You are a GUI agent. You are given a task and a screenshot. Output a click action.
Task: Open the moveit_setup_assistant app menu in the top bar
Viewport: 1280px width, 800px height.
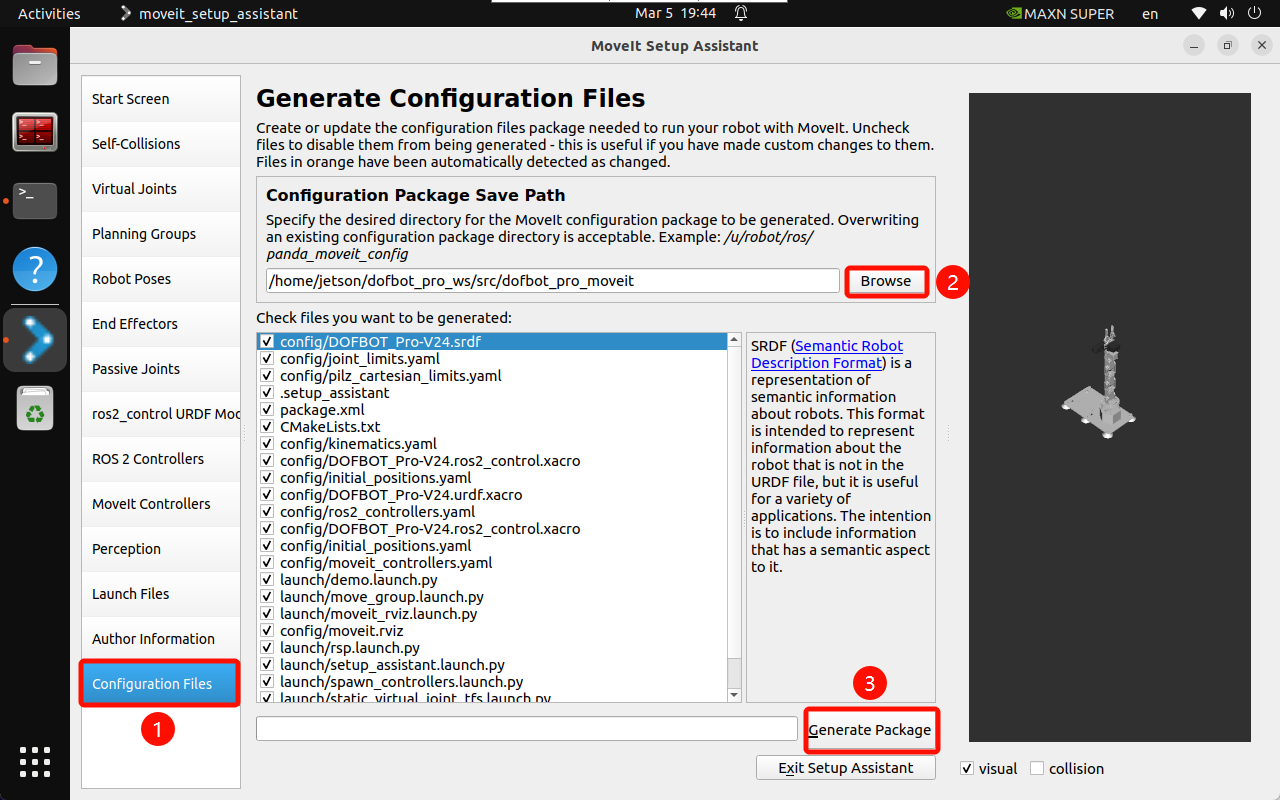click(x=208, y=14)
